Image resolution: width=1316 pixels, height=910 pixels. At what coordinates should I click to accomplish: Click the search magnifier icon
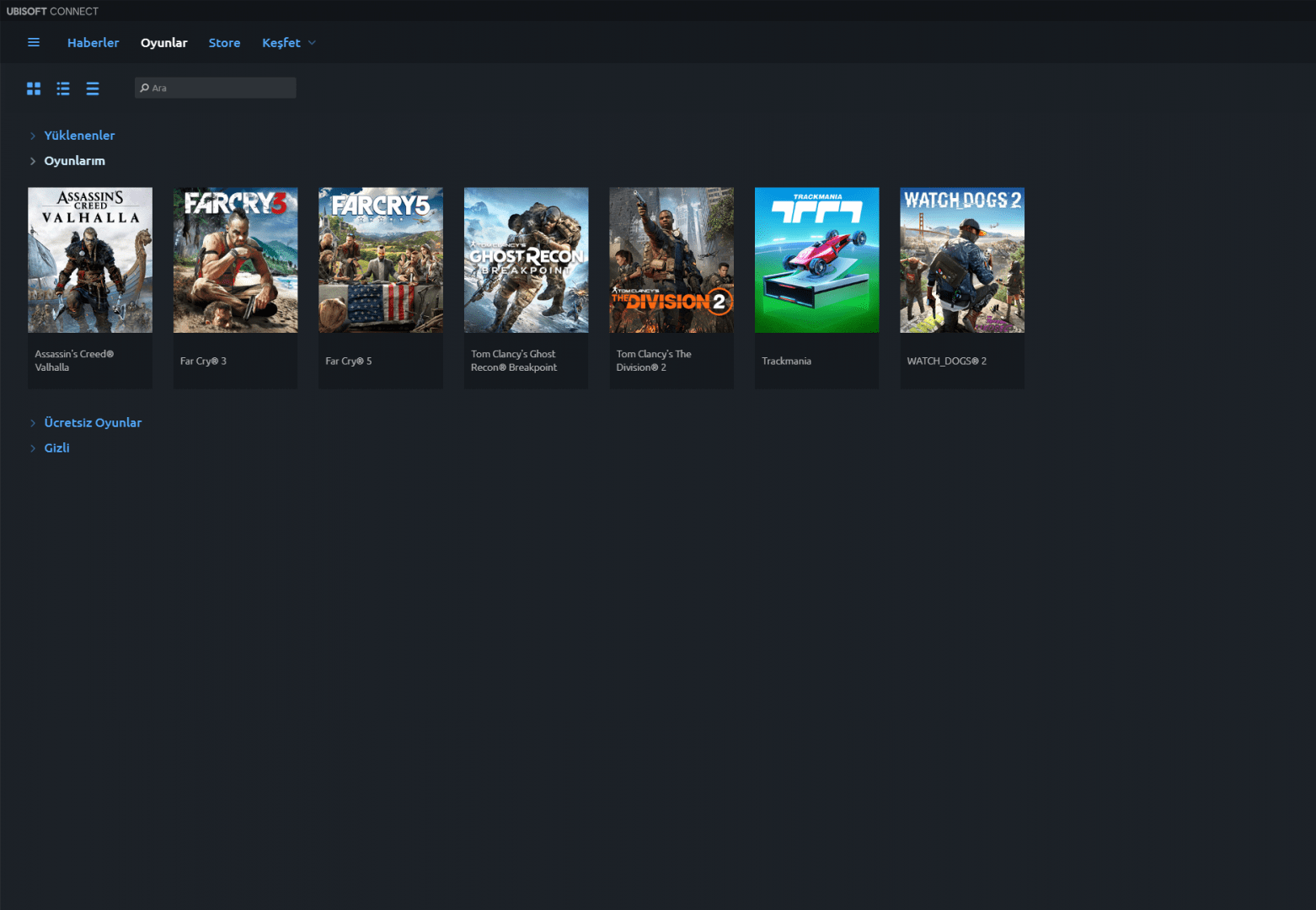[144, 88]
